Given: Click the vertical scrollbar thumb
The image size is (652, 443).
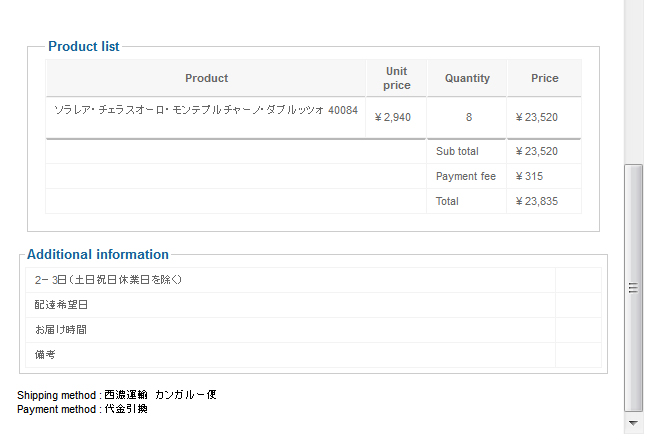Looking at the screenshot, I should (632, 288).
